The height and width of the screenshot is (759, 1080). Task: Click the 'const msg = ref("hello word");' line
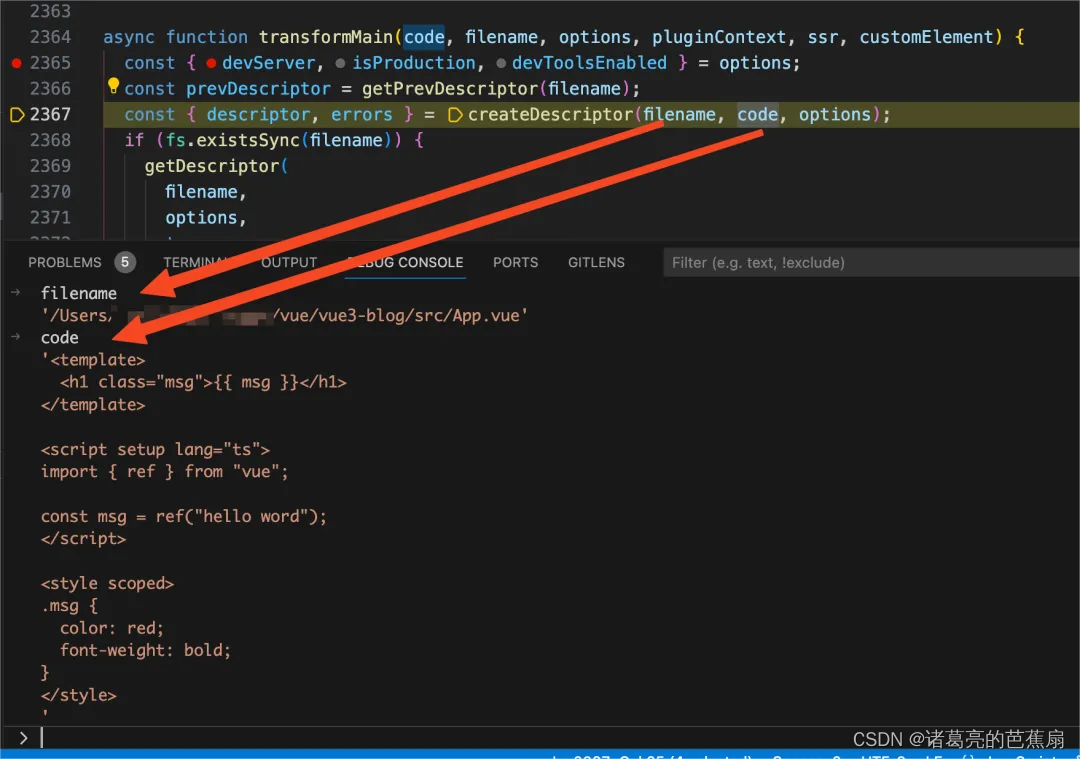[x=183, y=517]
